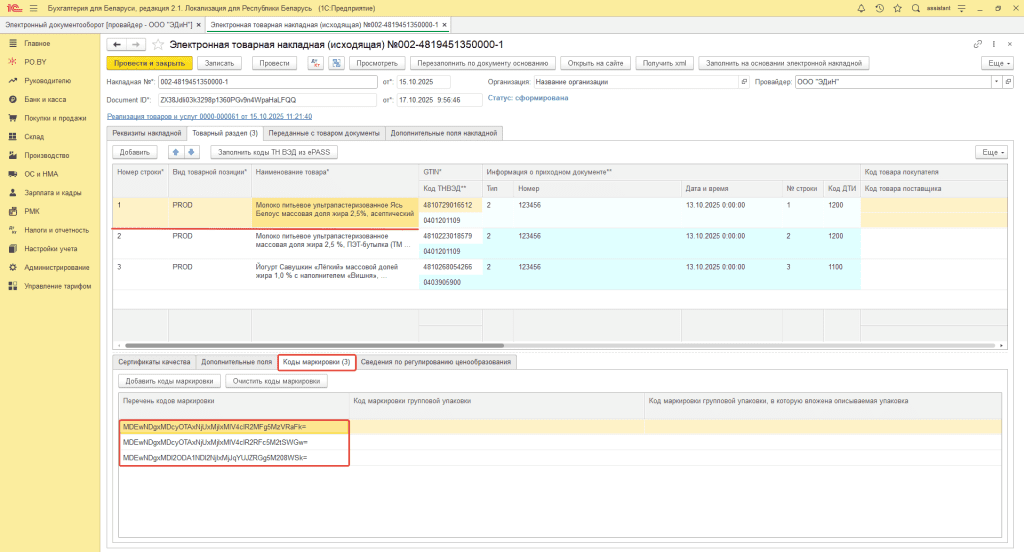This screenshot has width=1024, height=552.
Task: Move row down with the down arrow
Action: 191,152
